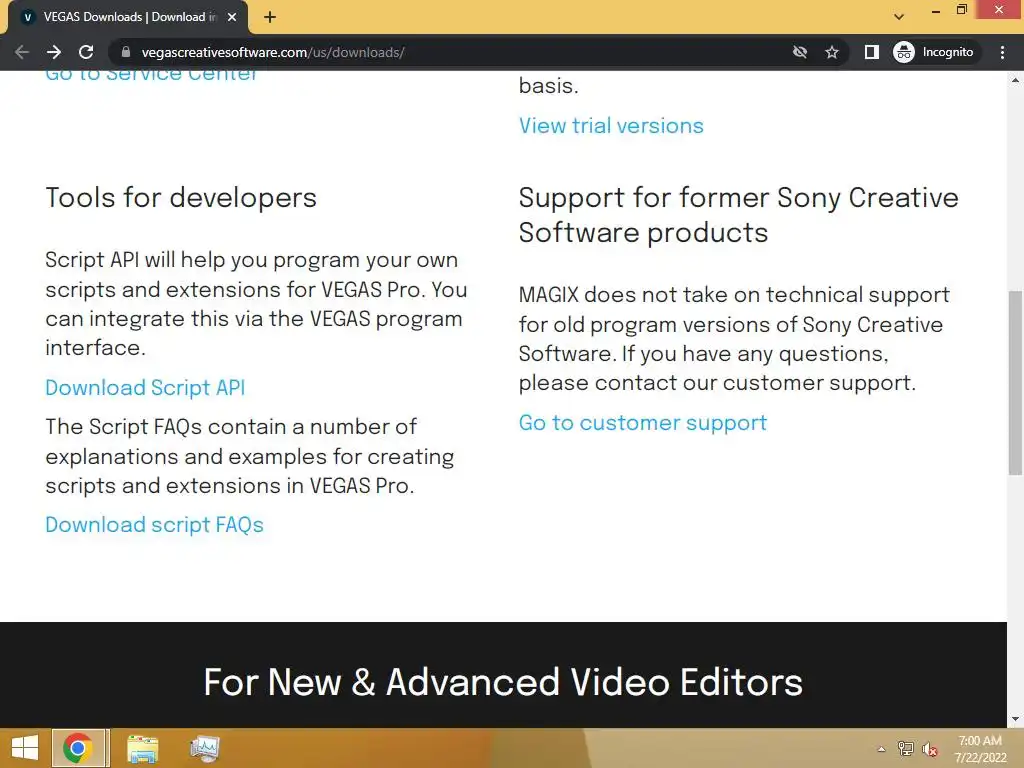Open the Download script FAQs link
The width and height of the screenshot is (1024, 768).
click(x=154, y=524)
